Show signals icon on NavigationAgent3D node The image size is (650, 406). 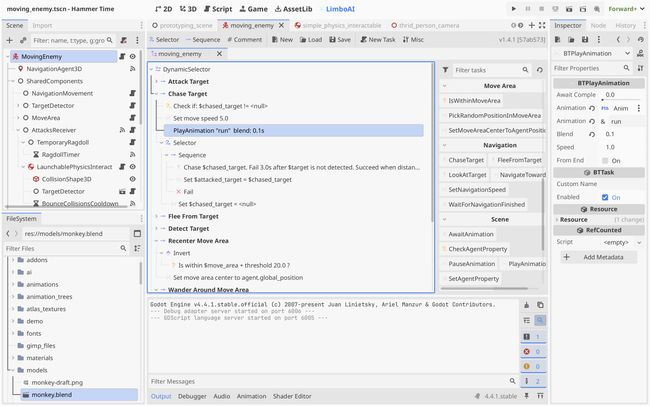click(133, 69)
